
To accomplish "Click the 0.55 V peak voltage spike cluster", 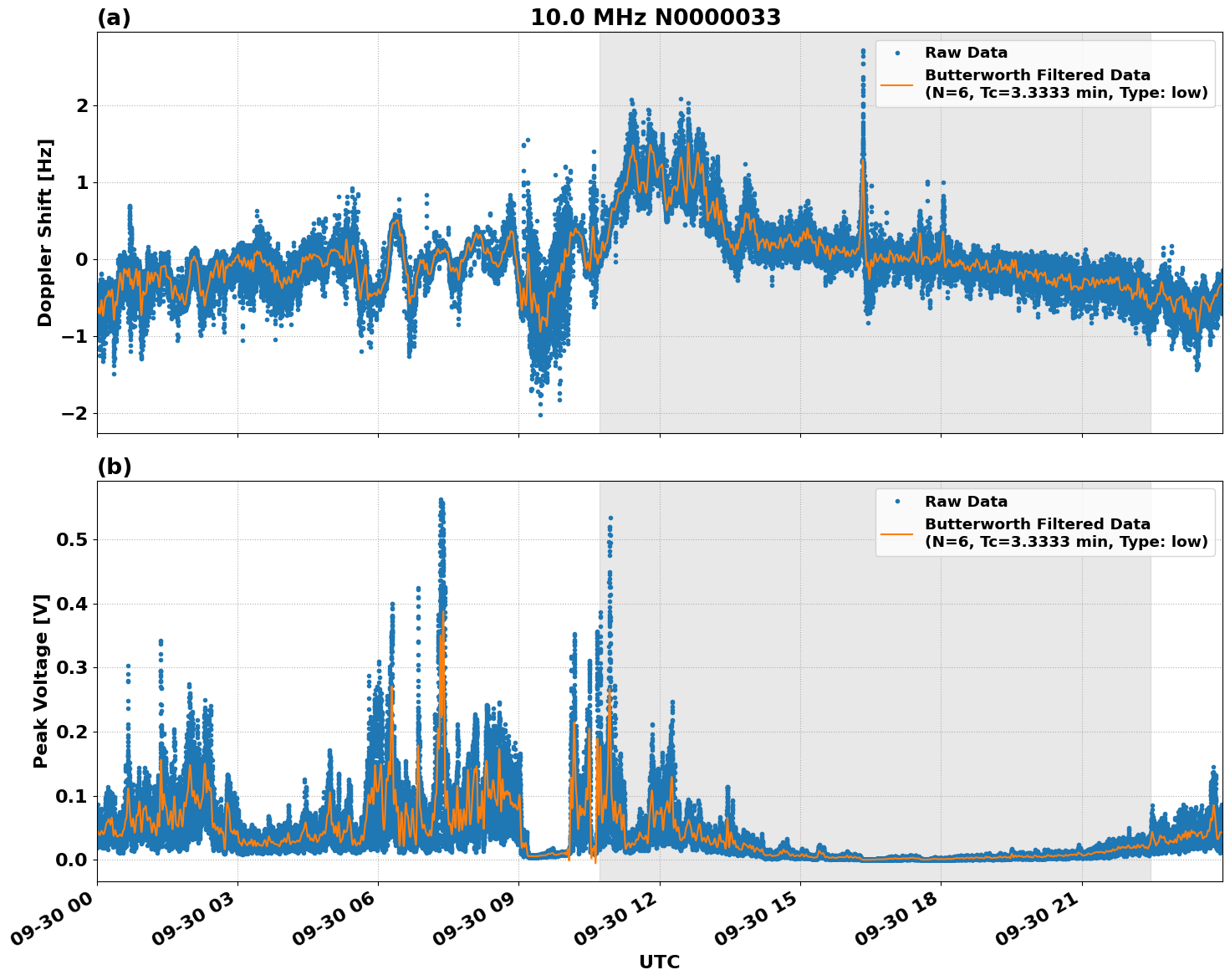I will click(441, 502).
